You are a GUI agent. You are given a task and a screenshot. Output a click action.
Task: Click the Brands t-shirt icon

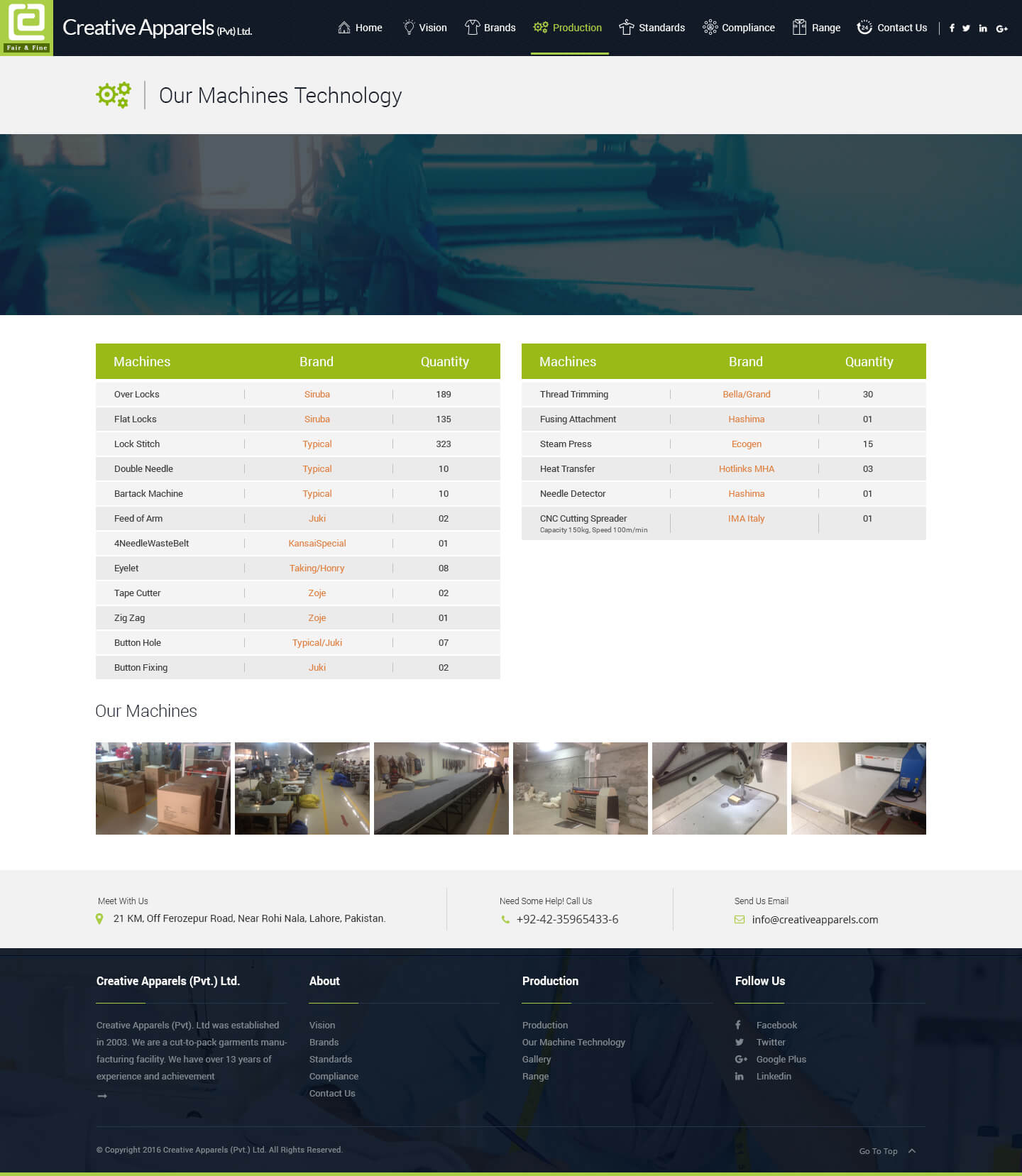tap(472, 28)
